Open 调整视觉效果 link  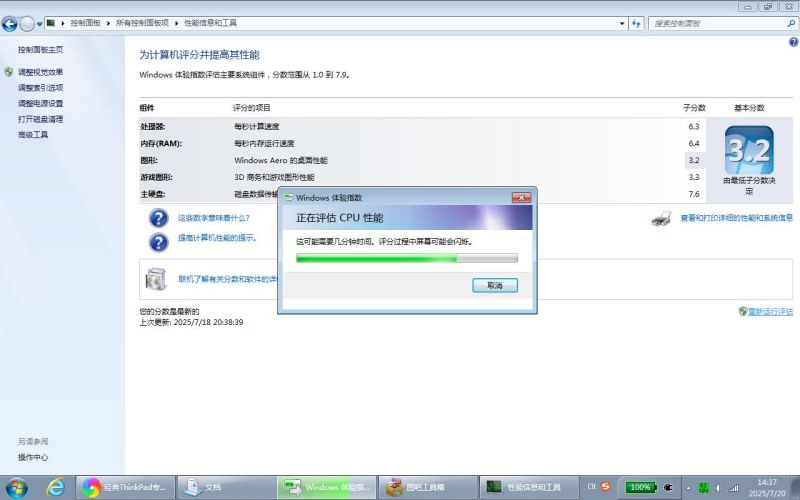click(40, 72)
